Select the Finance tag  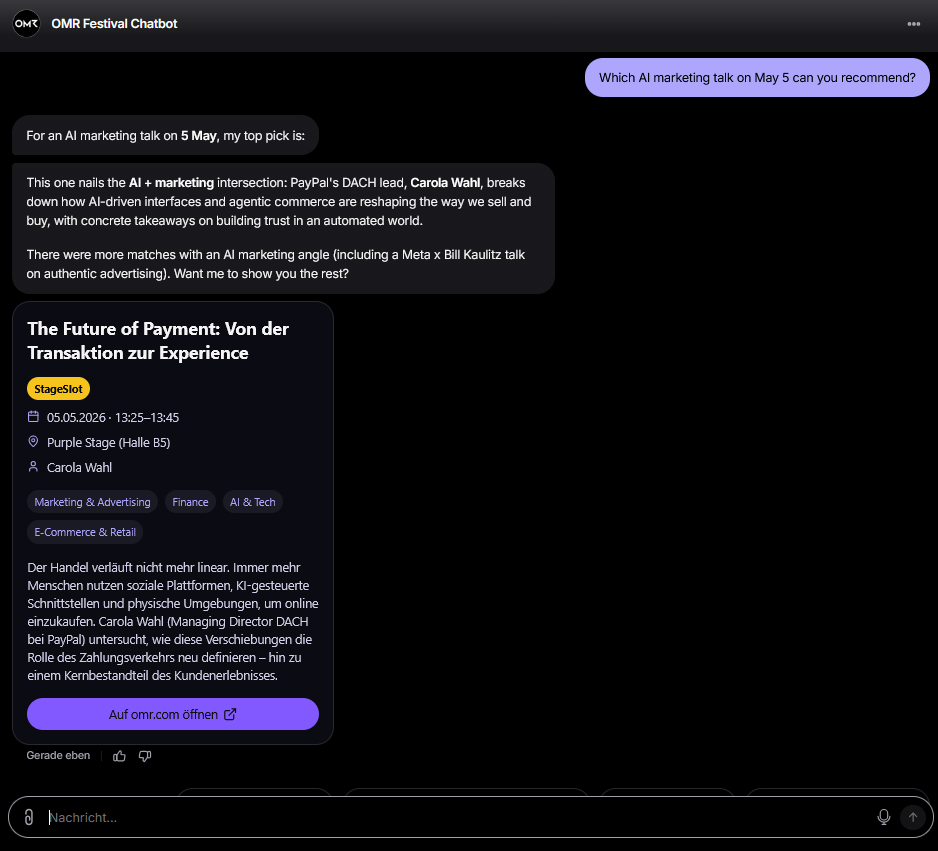click(190, 502)
